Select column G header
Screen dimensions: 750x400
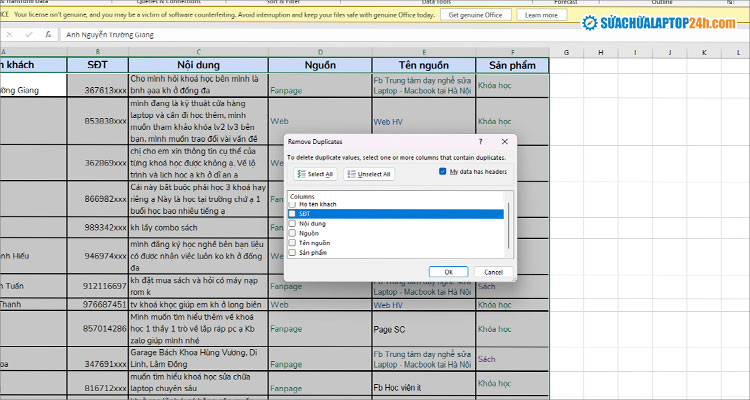point(566,52)
